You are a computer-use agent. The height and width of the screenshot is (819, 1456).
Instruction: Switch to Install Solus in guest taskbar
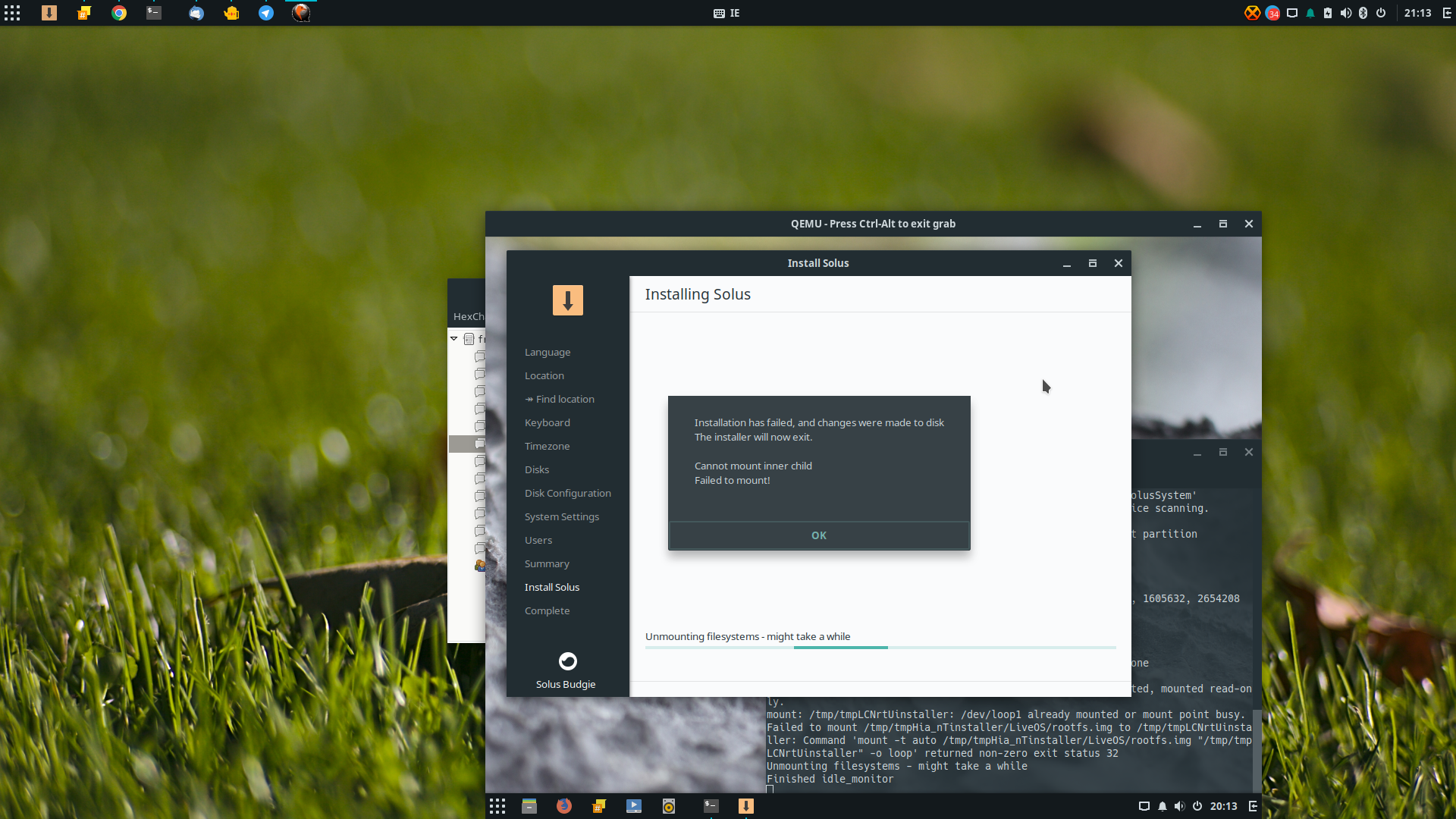pyautogui.click(x=746, y=806)
